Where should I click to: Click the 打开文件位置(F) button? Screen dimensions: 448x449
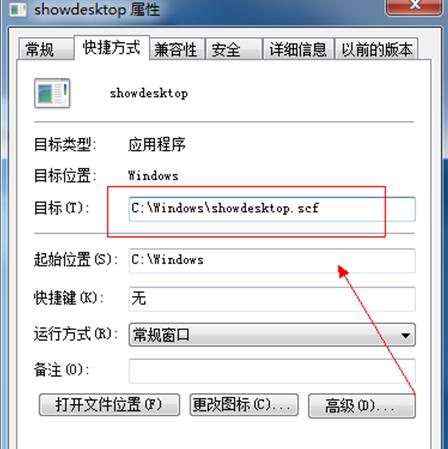pos(109,405)
